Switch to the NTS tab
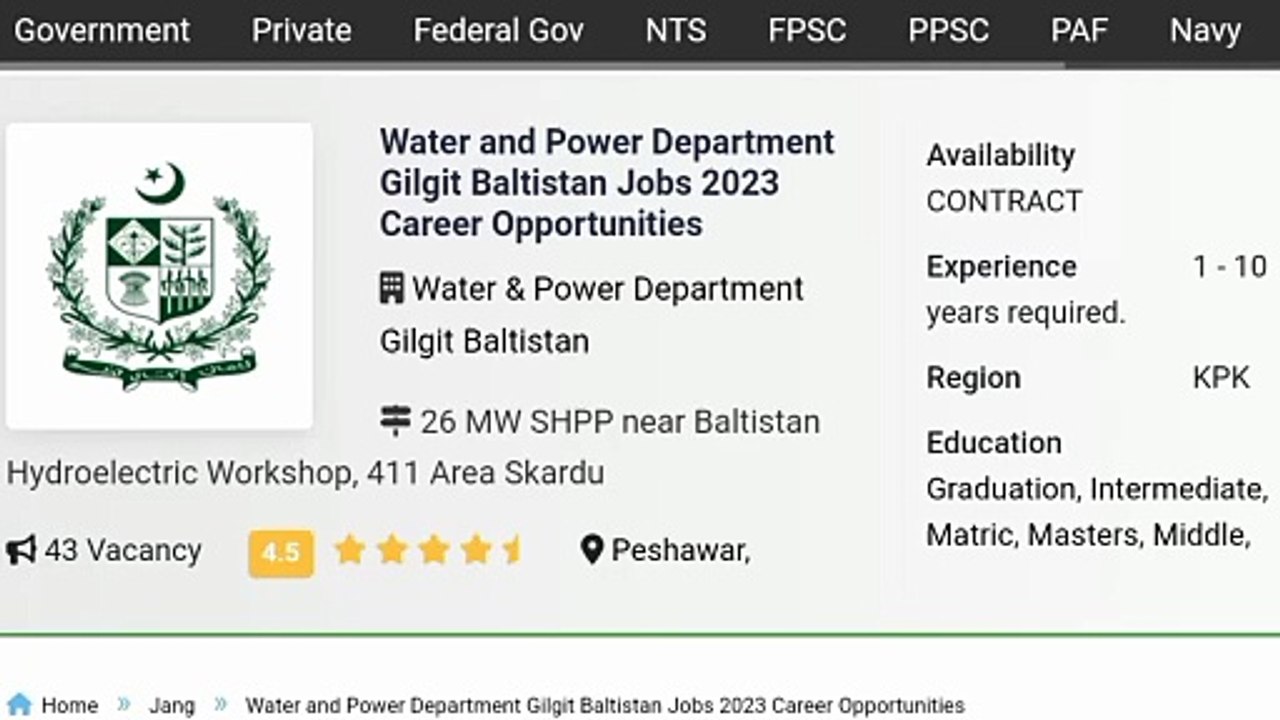Image resolution: width=1280 pixels, height=720 pixels. point(676,31)
